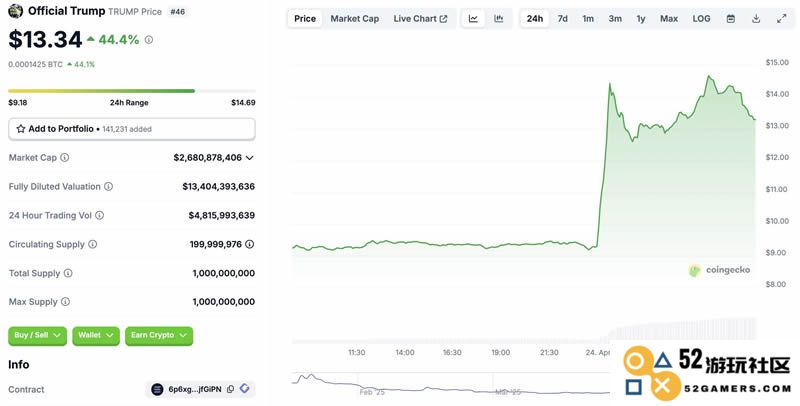The width and height of the screenshot is (800, 406).
Task: Click the $15.00 price axis label
Action: (x=777, y=62)
